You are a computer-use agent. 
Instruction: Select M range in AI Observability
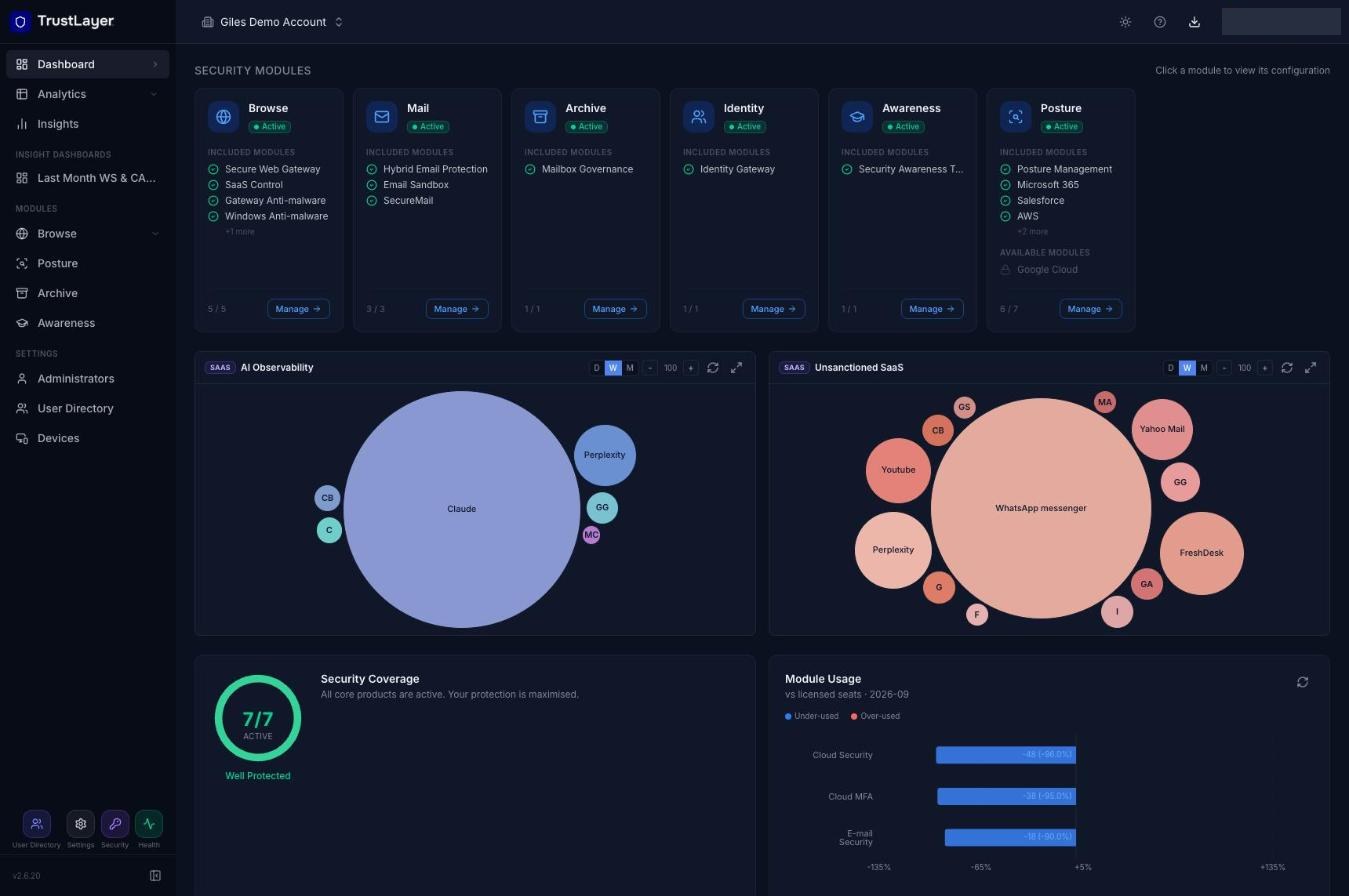(x=630, y=368)
